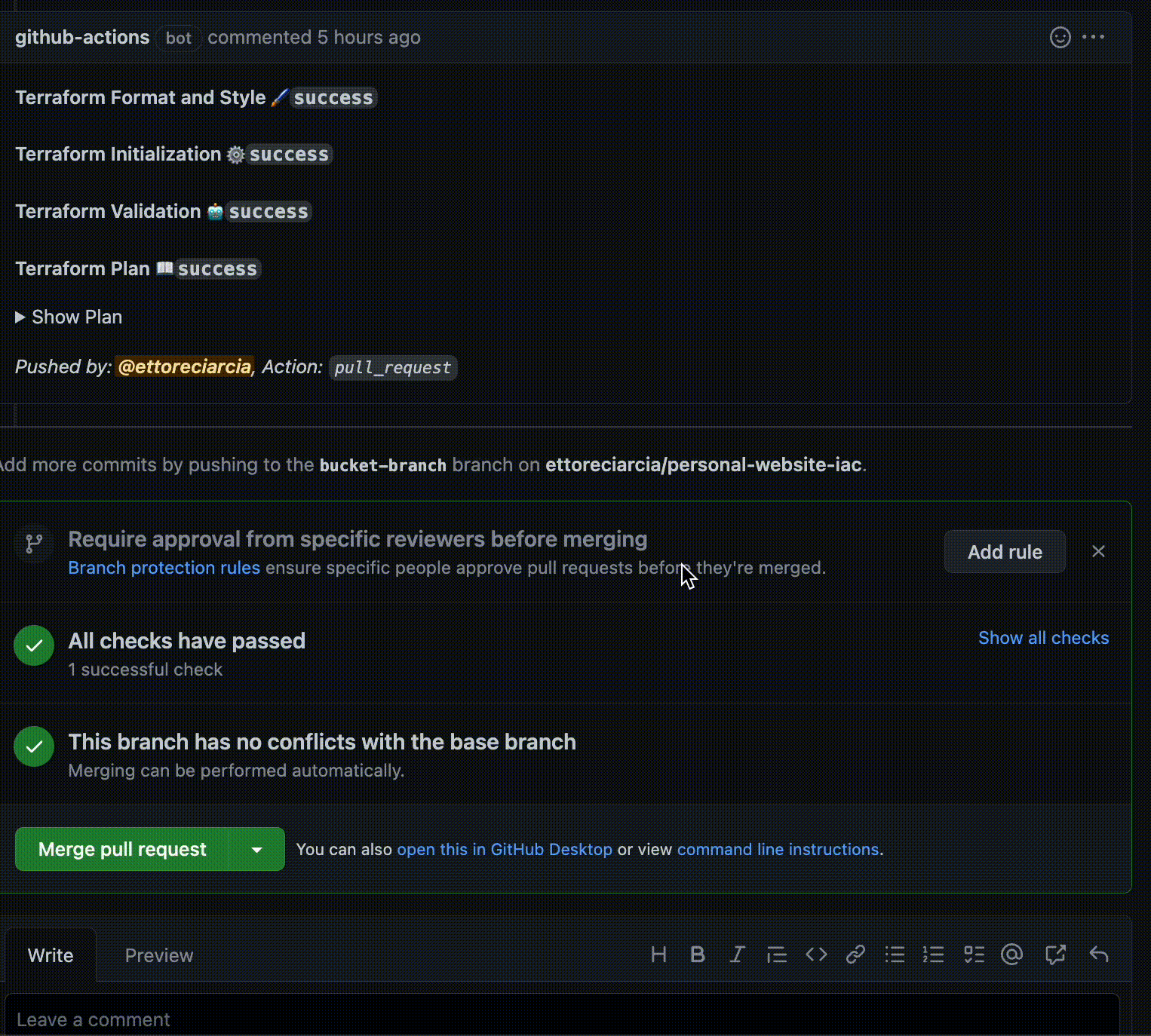Open @ettoreciarcia user mention

coord(185,366)
